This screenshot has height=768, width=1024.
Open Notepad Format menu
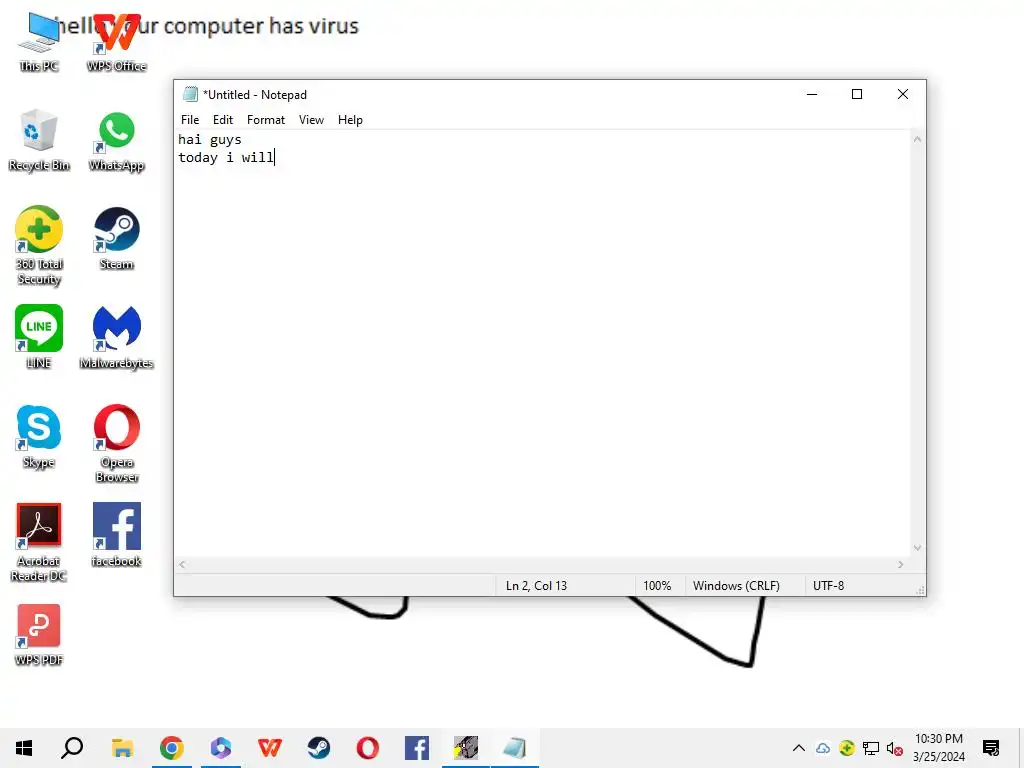pos(266,120)
